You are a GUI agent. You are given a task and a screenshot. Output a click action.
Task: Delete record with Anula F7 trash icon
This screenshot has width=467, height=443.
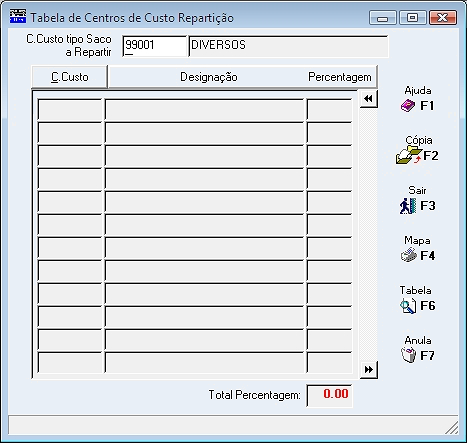pos(408,355)
